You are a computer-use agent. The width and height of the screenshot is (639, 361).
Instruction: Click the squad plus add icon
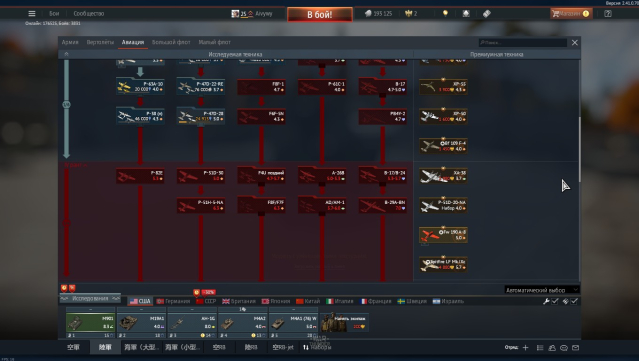(x=525, y=348)
